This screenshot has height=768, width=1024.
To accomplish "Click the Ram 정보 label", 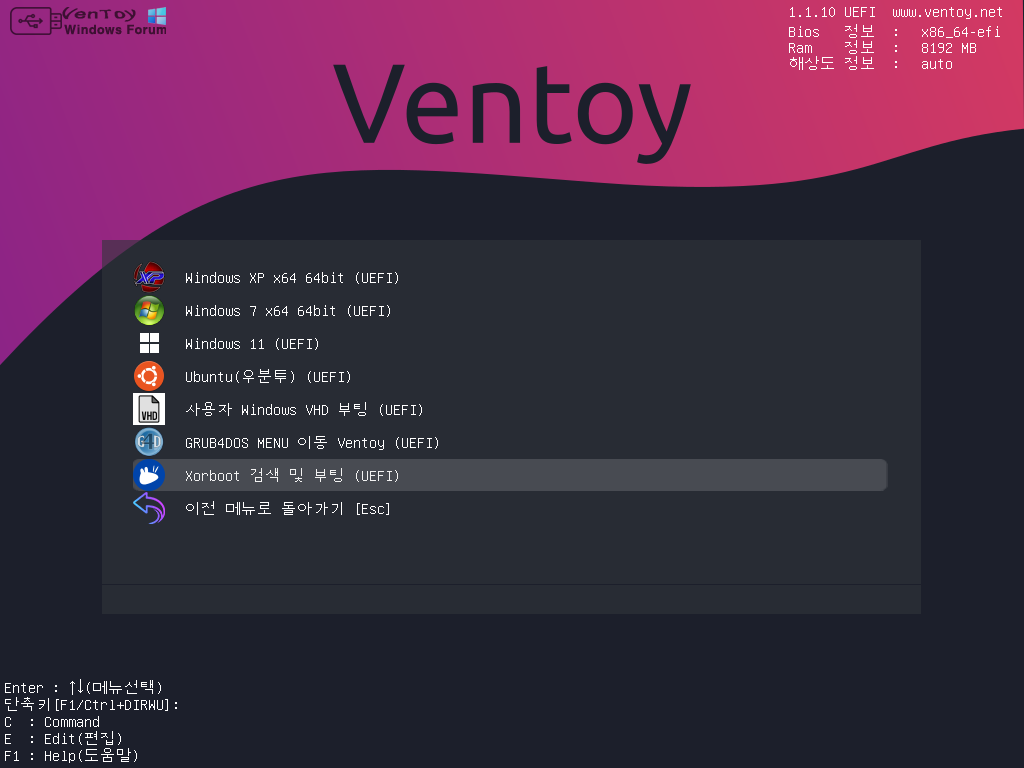I will [x=831, y=48].
